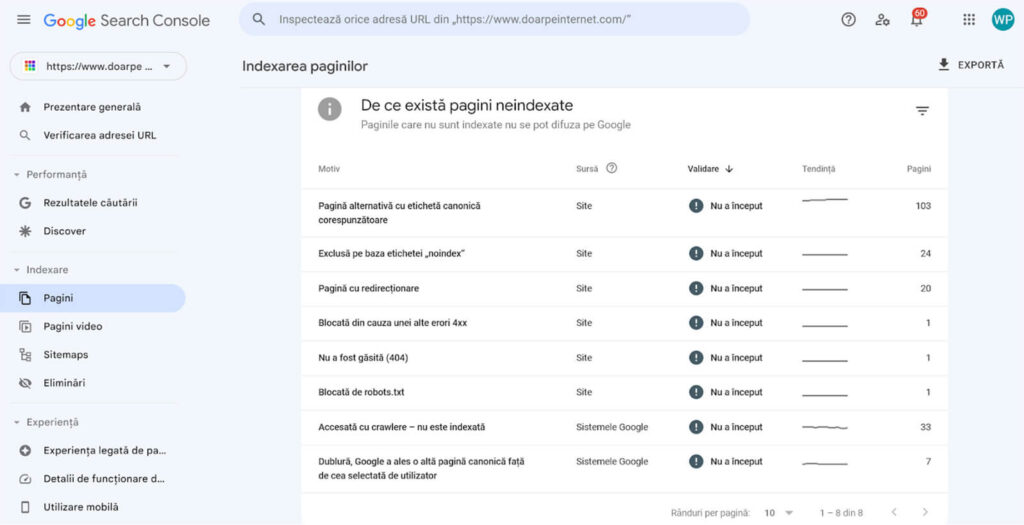The height and width of the screenshot is (525, 1024).
Task: Go to the previous results page arrow
Action: pos(894,512)
